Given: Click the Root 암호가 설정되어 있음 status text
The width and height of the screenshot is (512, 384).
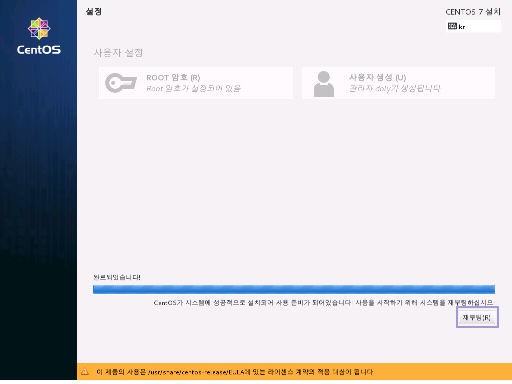Looking at the screenshot, I should 193,88.
